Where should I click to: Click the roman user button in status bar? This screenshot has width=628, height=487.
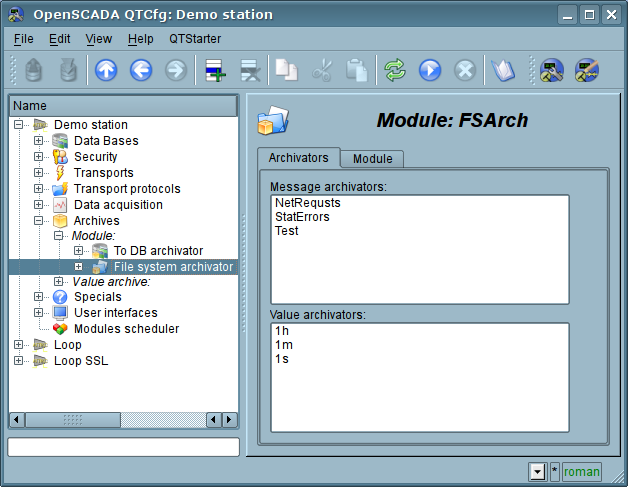click(582, 472)
